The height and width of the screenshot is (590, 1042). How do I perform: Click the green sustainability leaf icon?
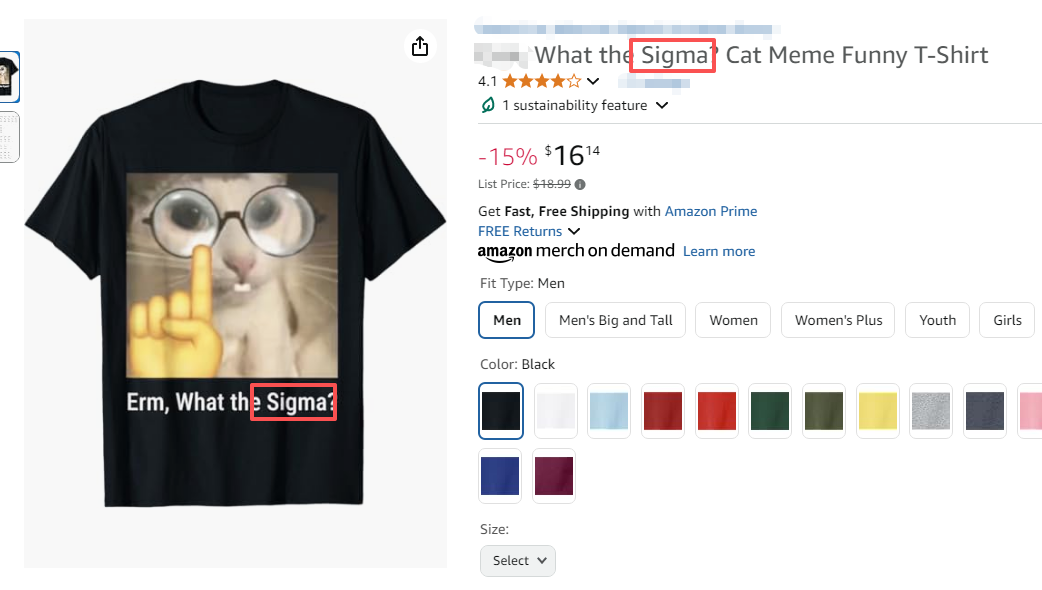(x=488, y=105)
